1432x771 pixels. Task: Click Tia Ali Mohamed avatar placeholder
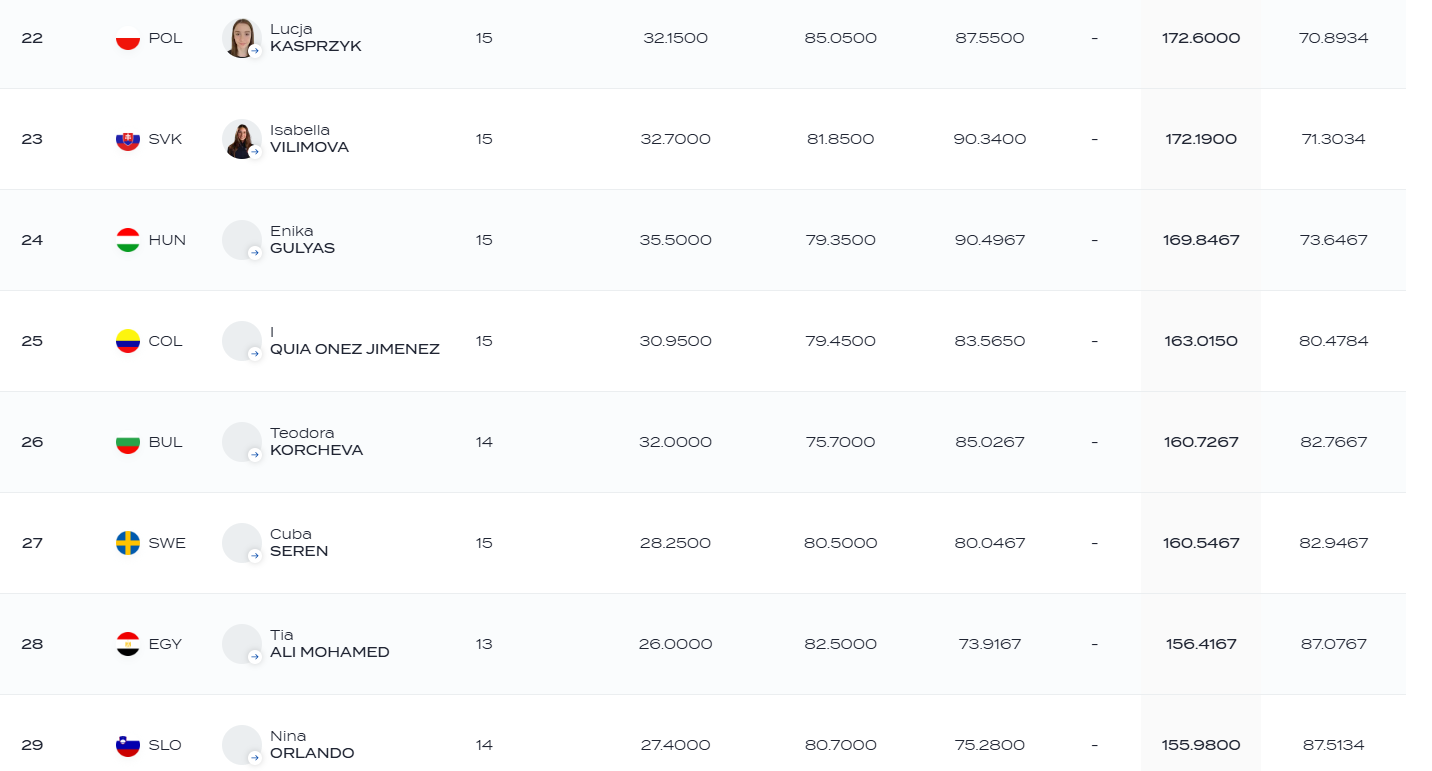(x=242, y=644)
